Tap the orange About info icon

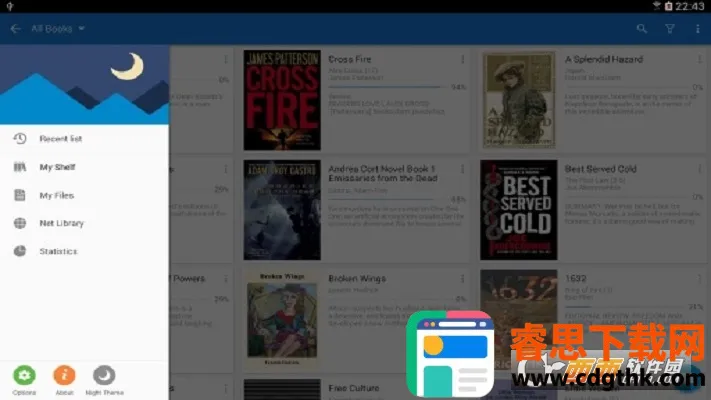point(64,375)
